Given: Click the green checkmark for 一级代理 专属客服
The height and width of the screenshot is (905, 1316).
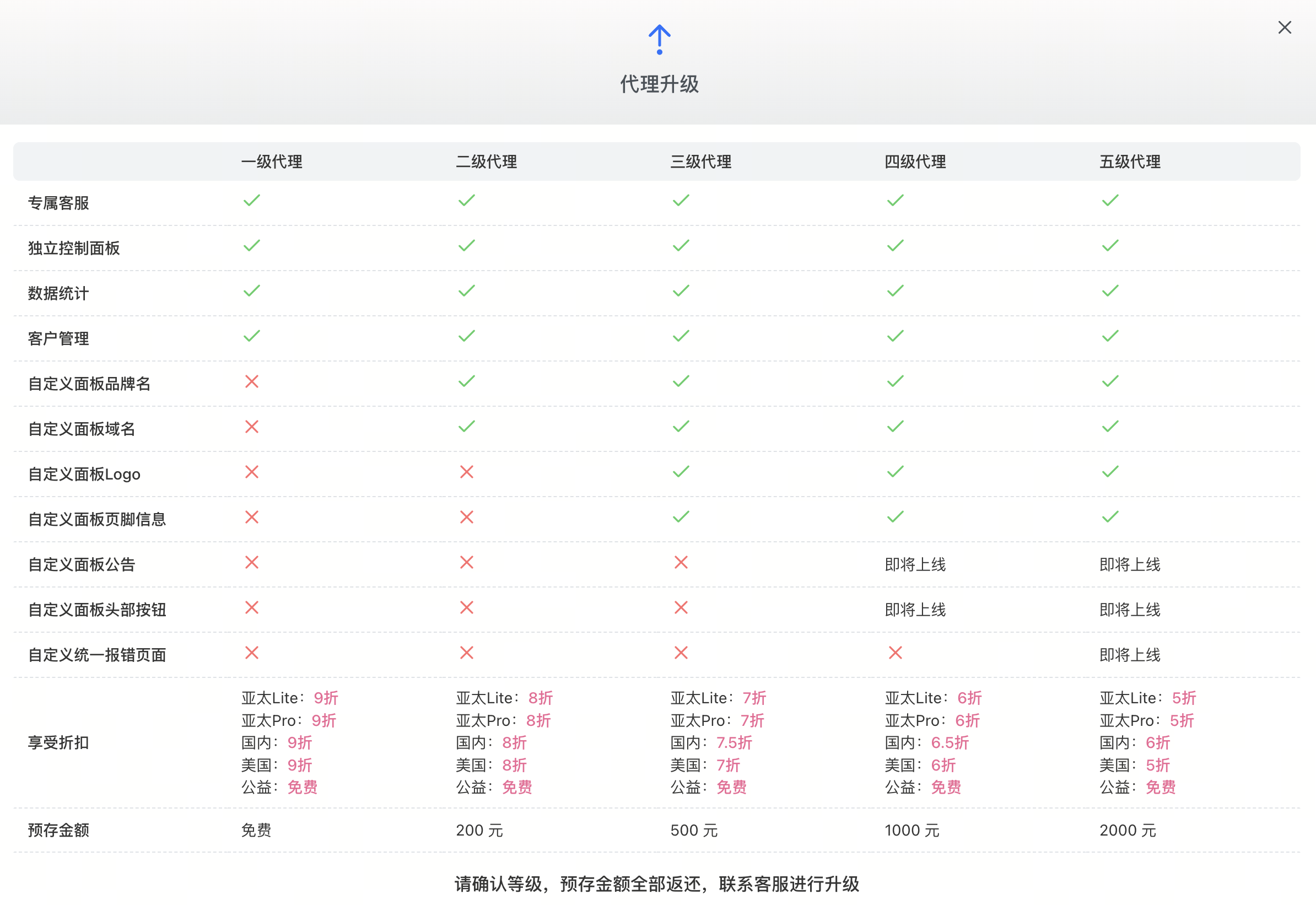Looking at the screenshot, I should tap(251, 200).
